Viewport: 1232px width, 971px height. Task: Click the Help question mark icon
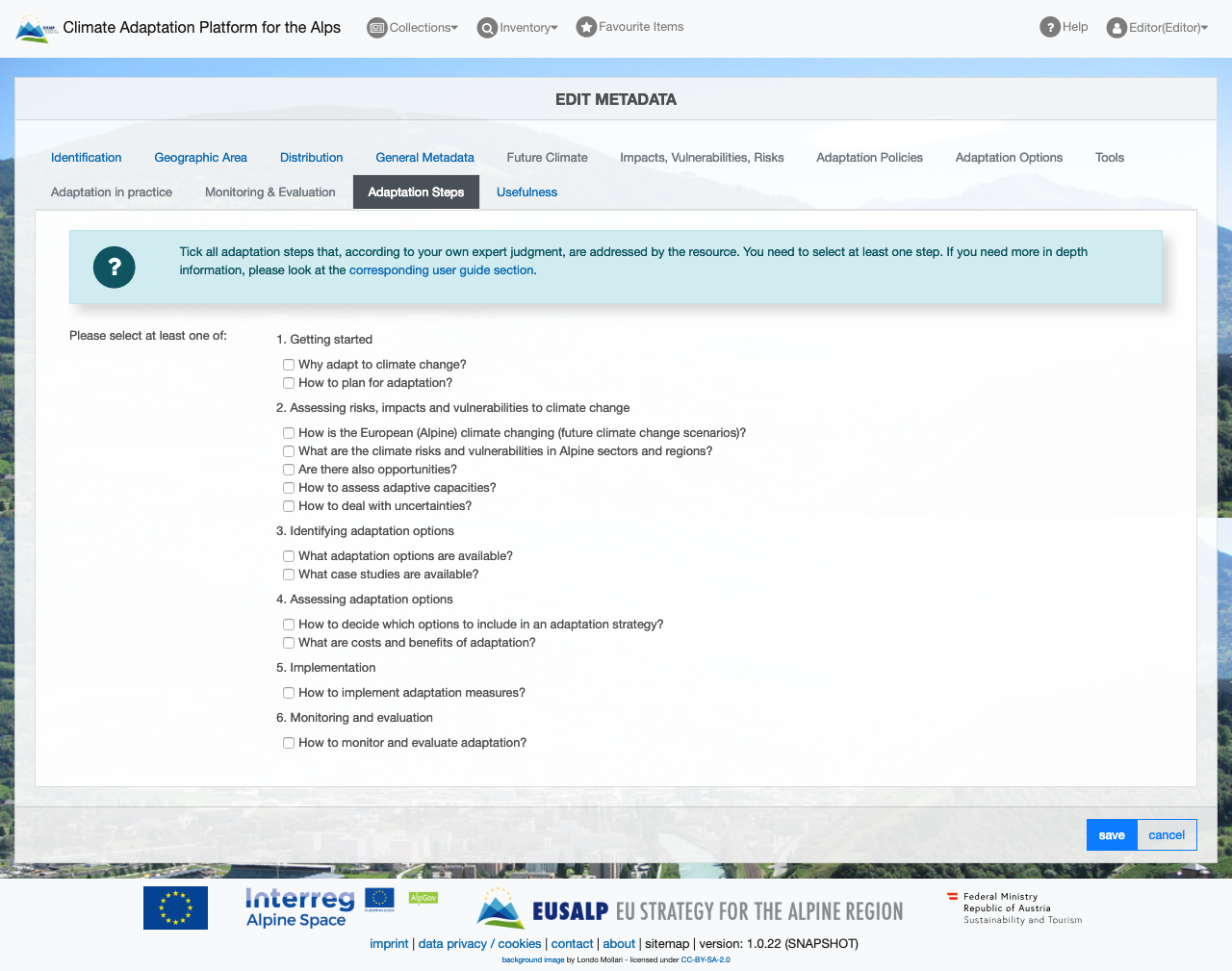click(x=1050, y=27)
